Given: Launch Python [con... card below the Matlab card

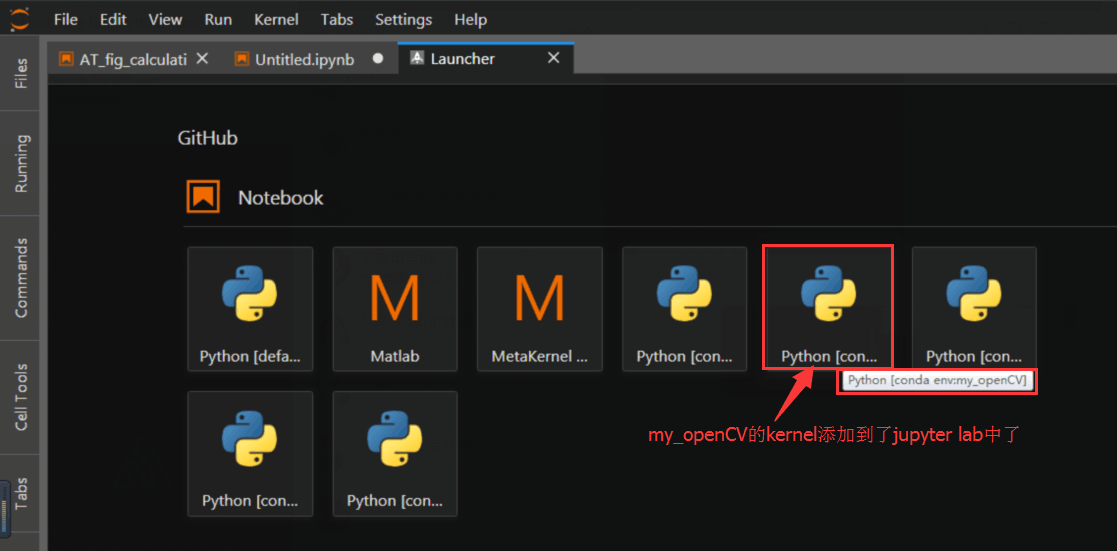Looking at the screenshot, I should click(395, 453).
